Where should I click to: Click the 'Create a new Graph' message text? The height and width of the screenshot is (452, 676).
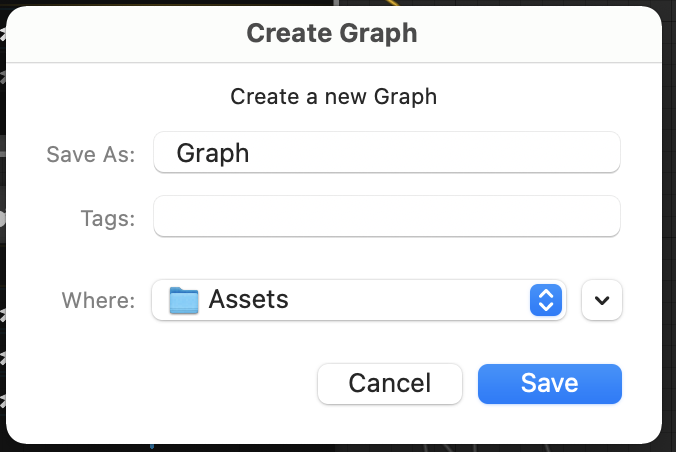coord(333,97)
